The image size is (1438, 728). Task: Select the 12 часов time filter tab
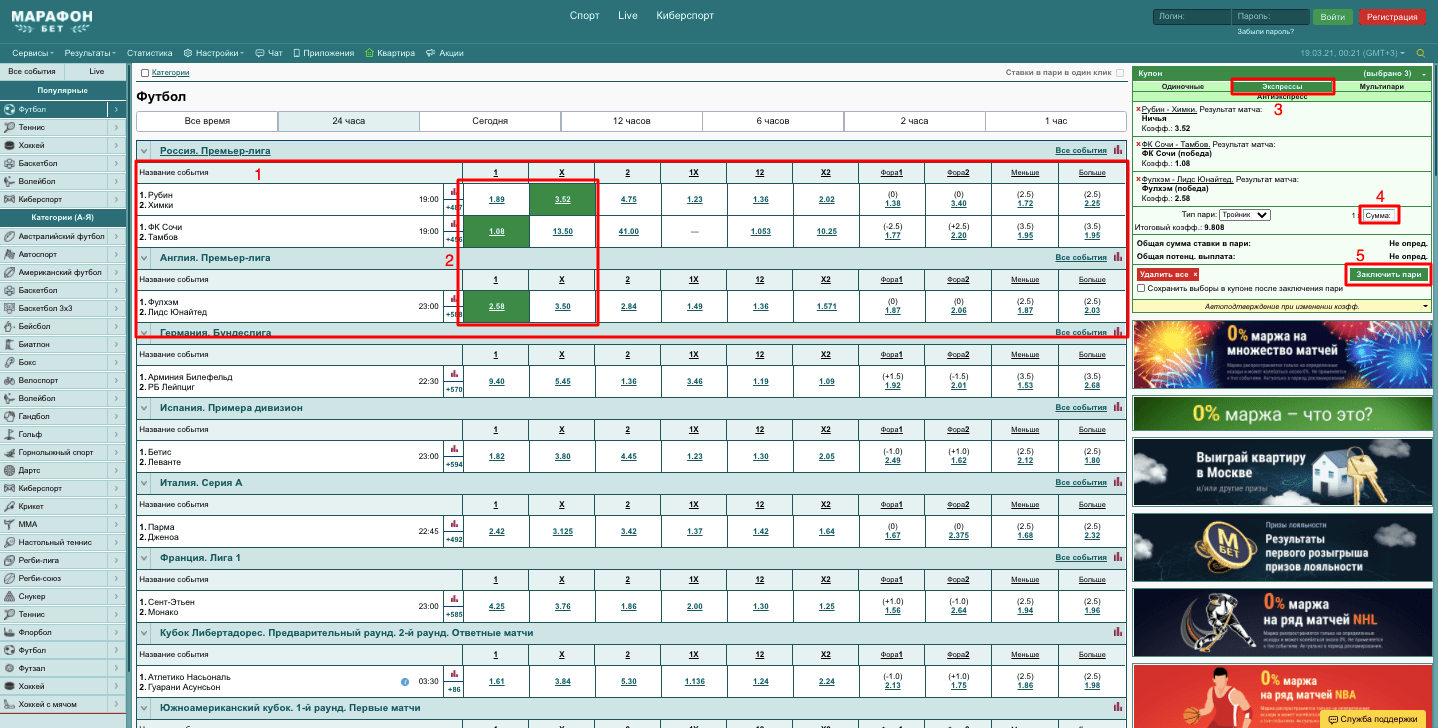[x=632, y=121]
